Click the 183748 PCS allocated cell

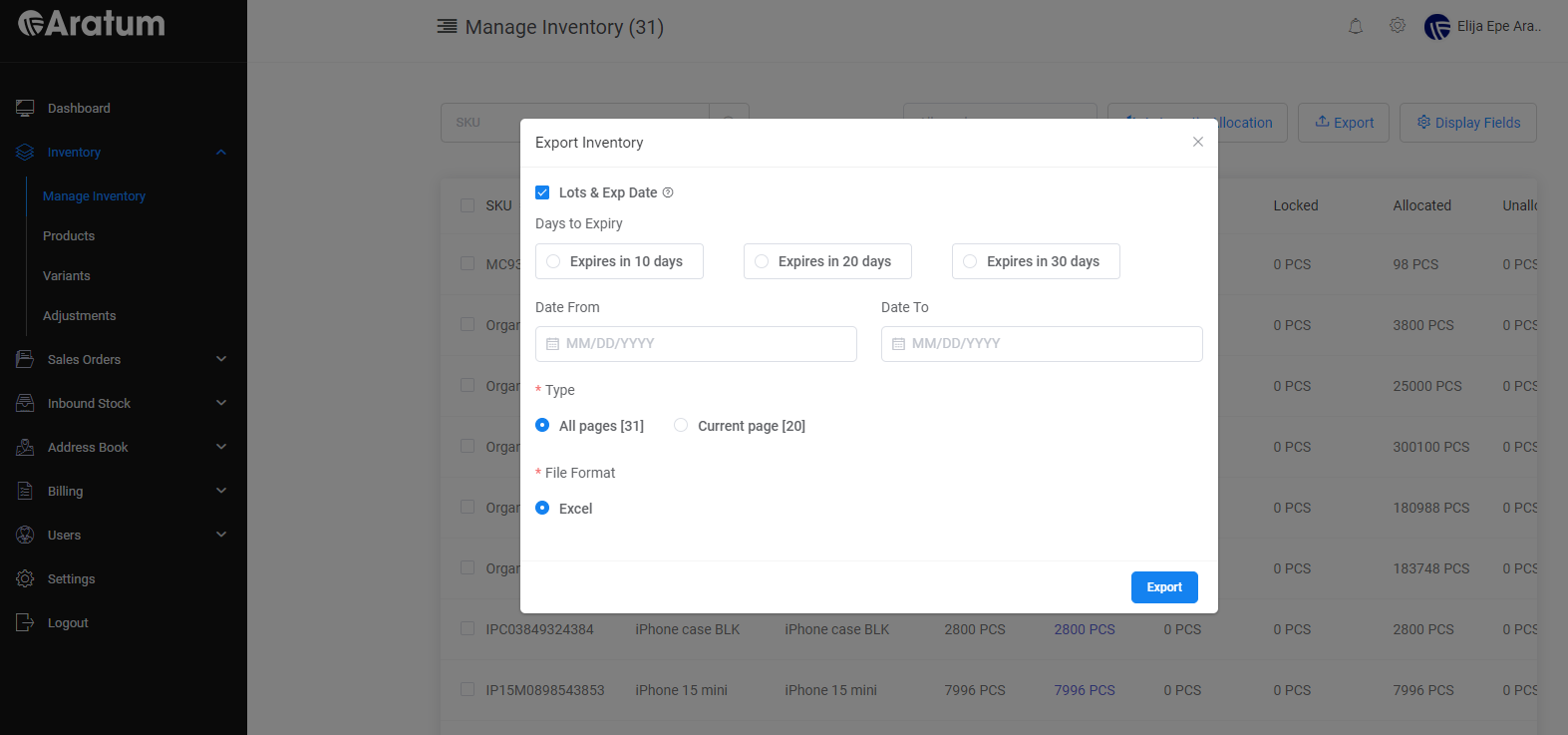click(x=1431, y=568)
